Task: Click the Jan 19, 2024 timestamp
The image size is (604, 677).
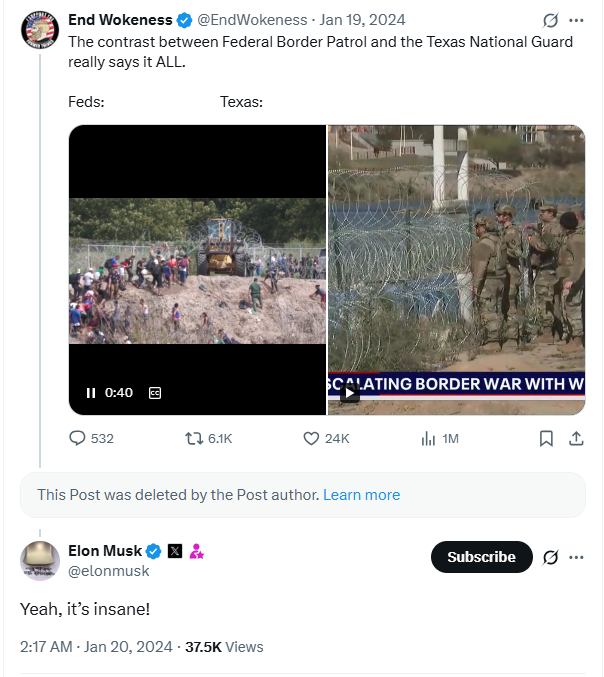Action: coord(362,20)
